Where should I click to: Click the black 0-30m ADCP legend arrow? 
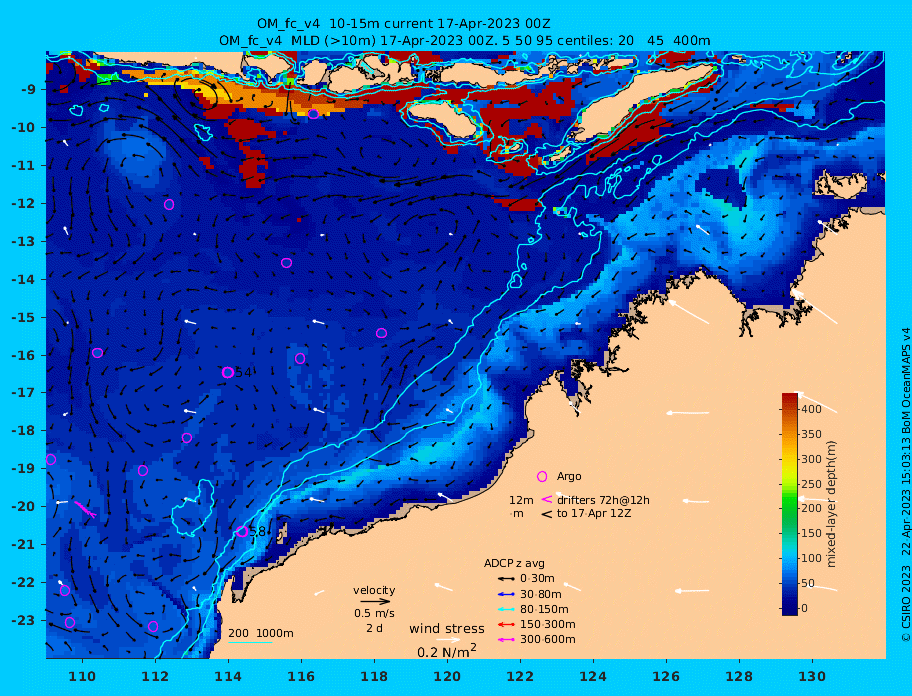tap(506, 579)
